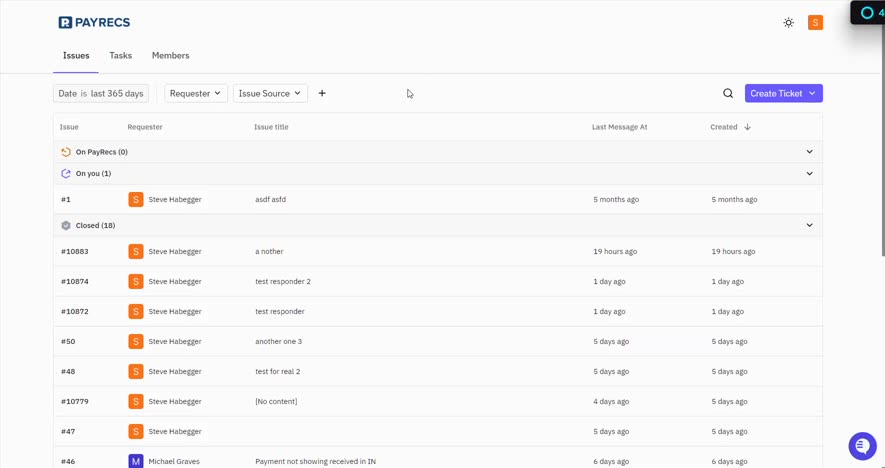The width and height of the screenshot is (885, 468).
Task: Open the Date is last 365 days filter
Action: coord(101,93)
